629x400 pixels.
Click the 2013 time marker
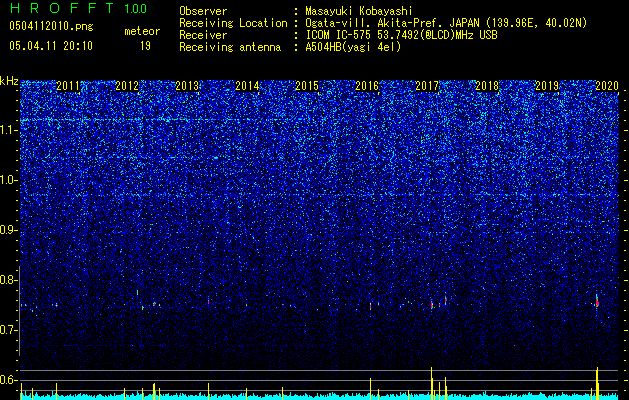point(187,86)
